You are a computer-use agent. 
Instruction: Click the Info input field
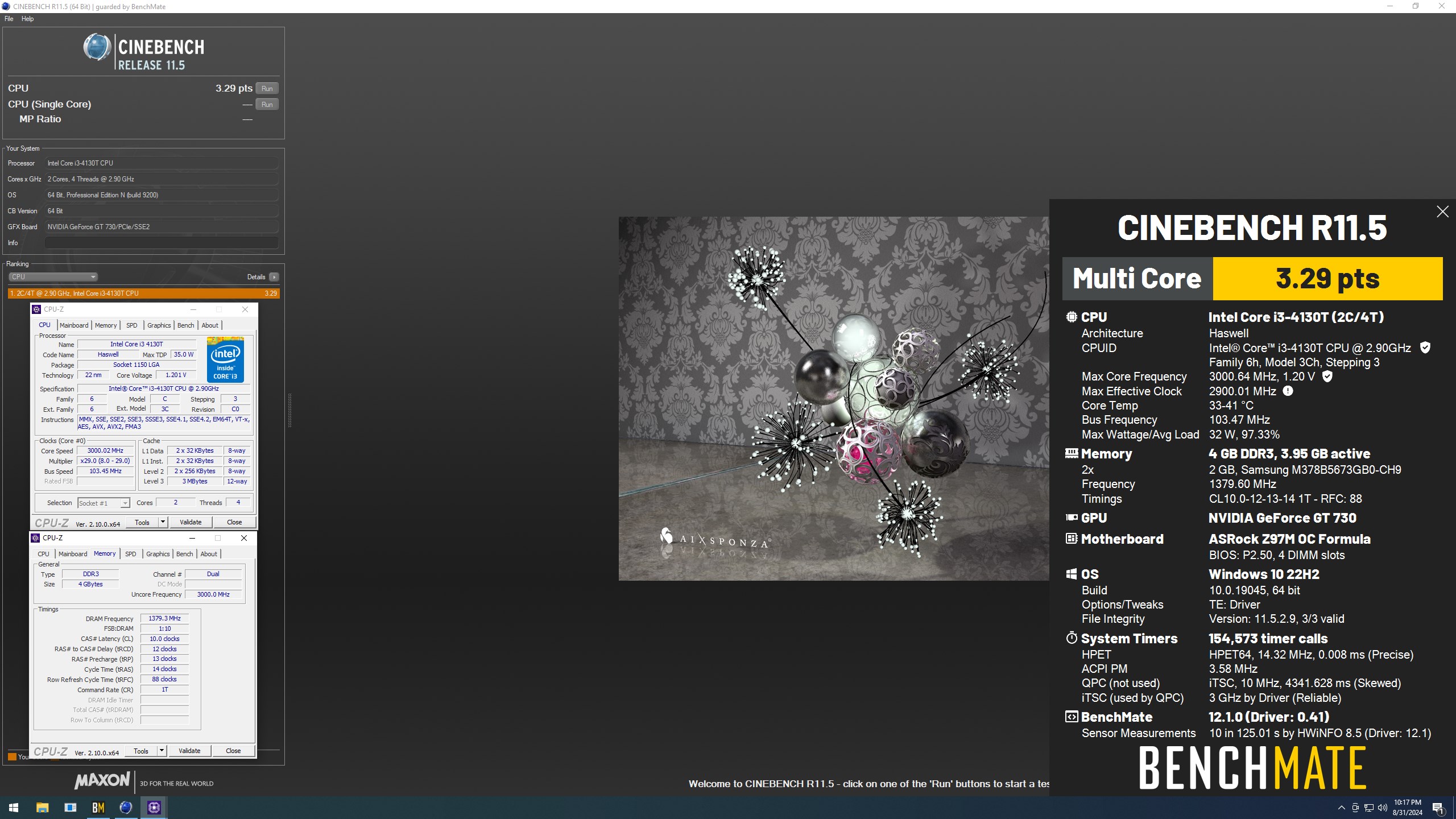162,243
